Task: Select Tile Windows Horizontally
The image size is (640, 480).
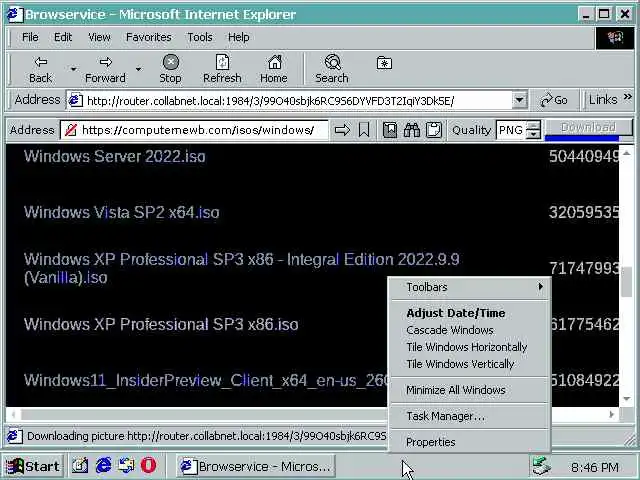Action: click(469, 347)
